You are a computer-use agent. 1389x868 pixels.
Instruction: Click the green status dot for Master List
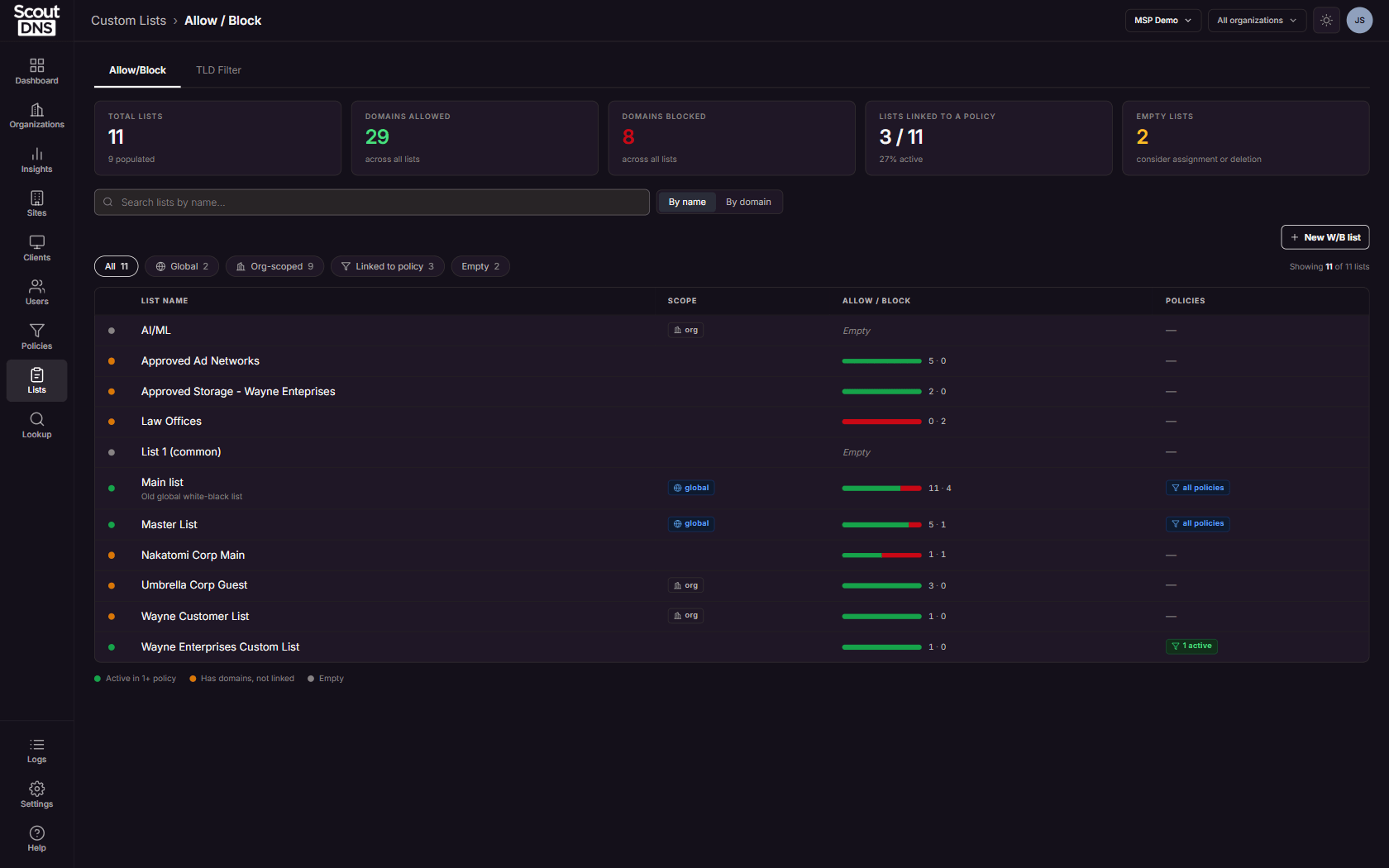point(112,525)
